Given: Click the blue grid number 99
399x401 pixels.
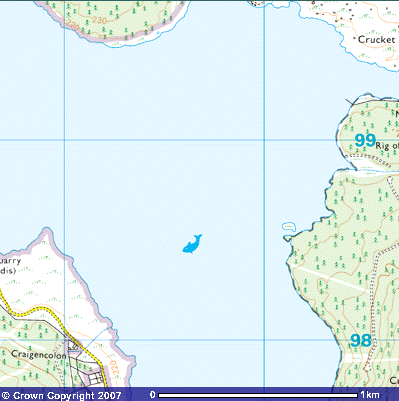Looking at the screenshot, I should point(365,140).
